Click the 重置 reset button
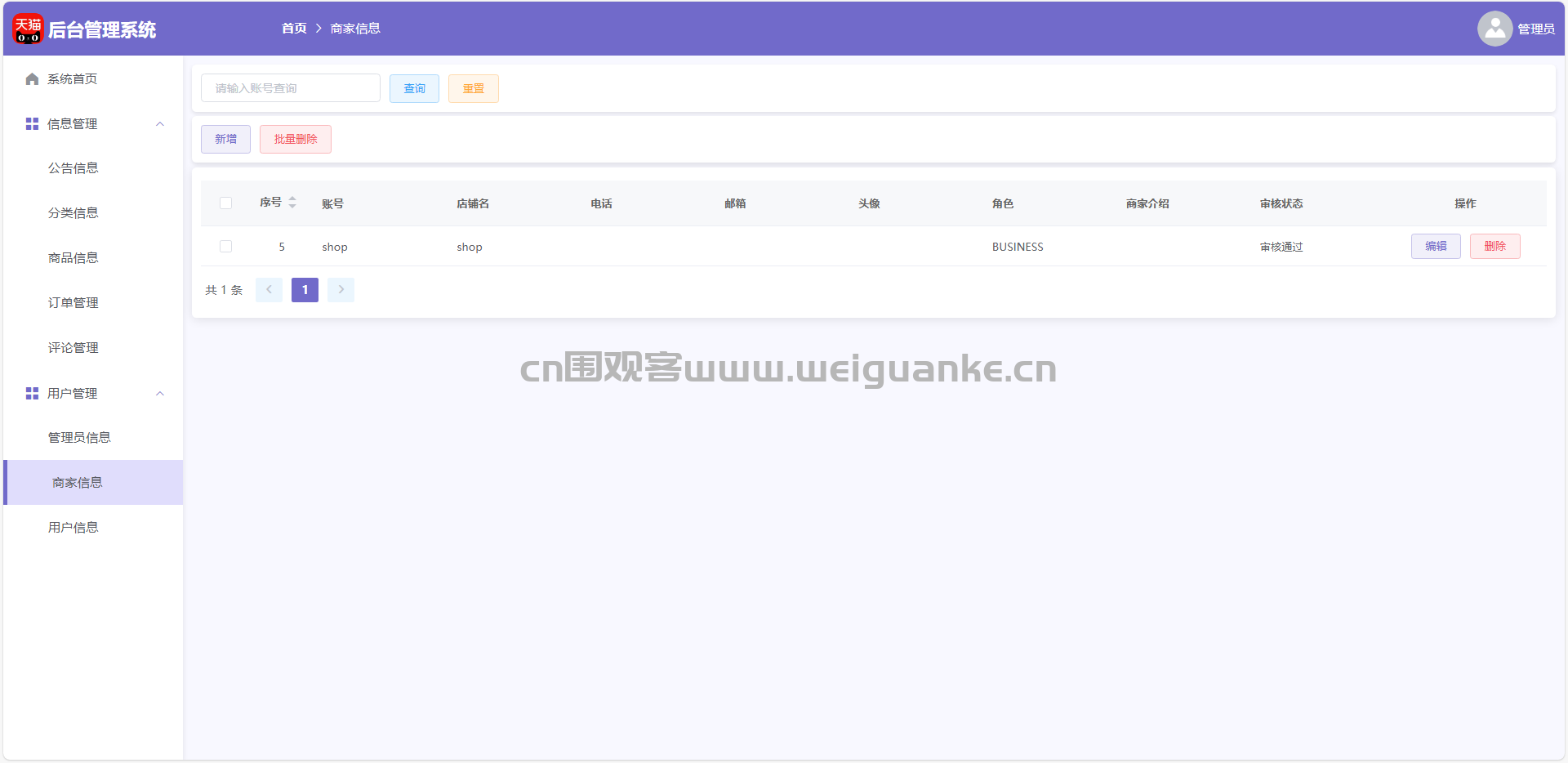 point(474,88)
